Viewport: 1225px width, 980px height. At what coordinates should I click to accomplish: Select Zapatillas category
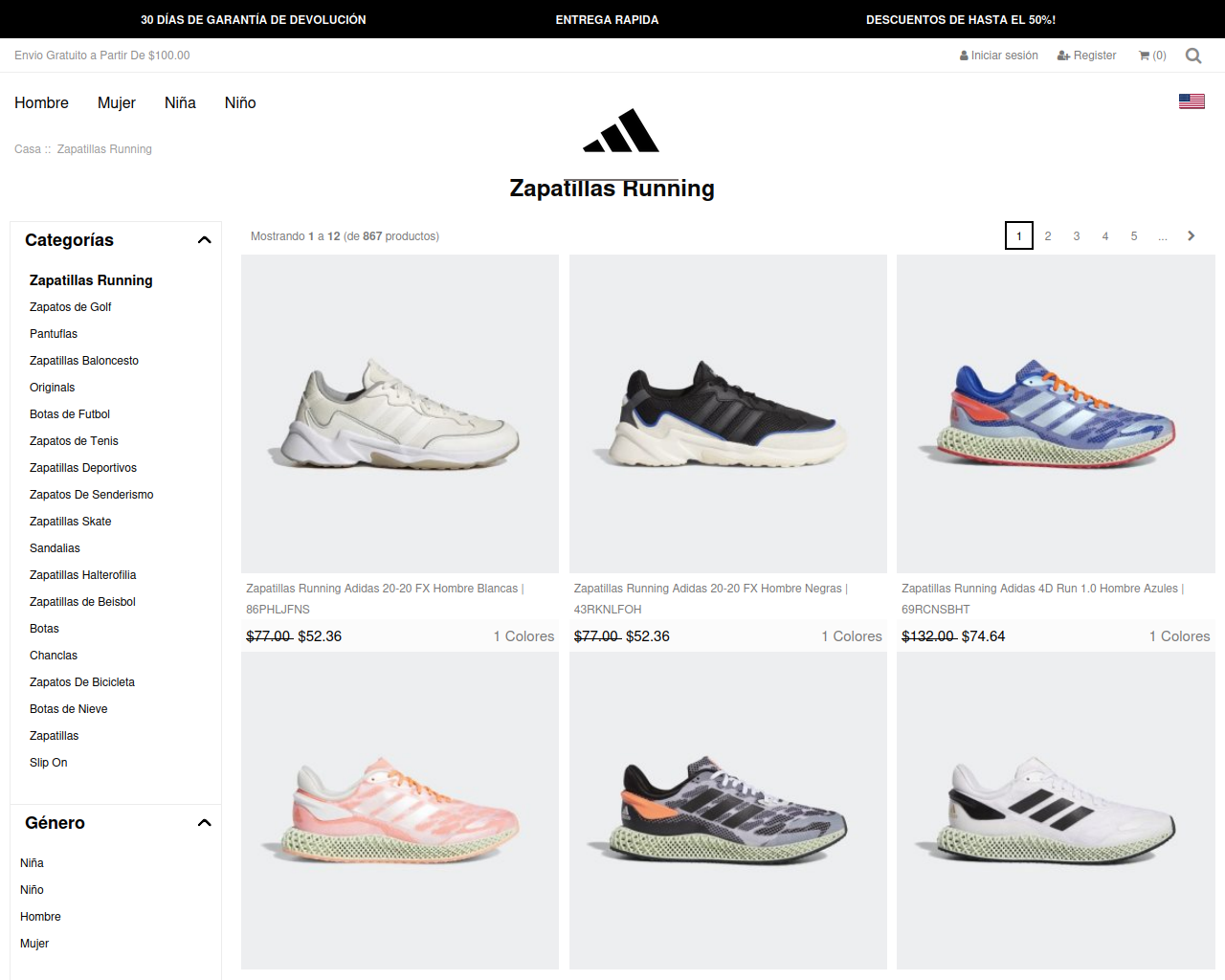point(55,736)
